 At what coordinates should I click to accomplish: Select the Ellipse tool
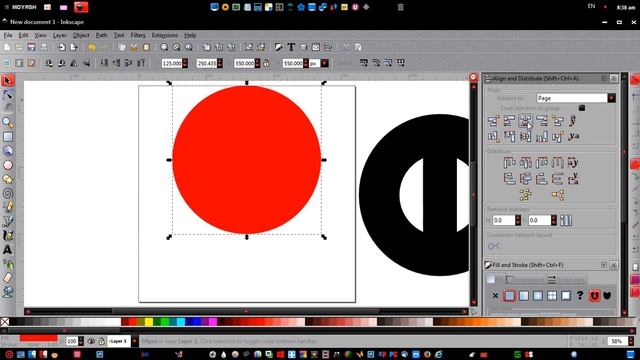click(x=8, y=165)
